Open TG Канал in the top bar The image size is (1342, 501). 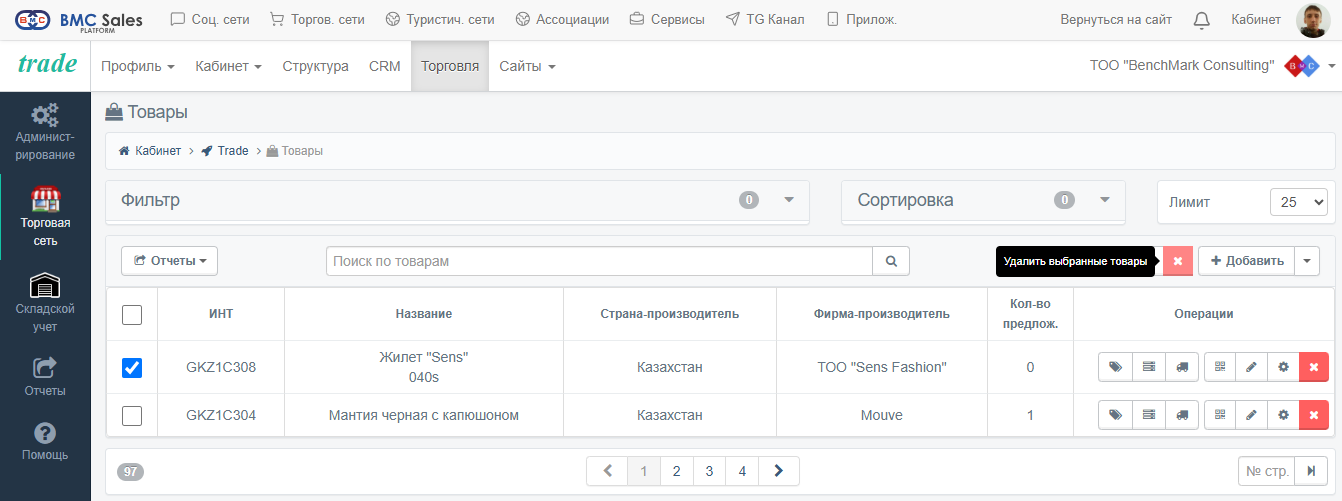(765, 19)
